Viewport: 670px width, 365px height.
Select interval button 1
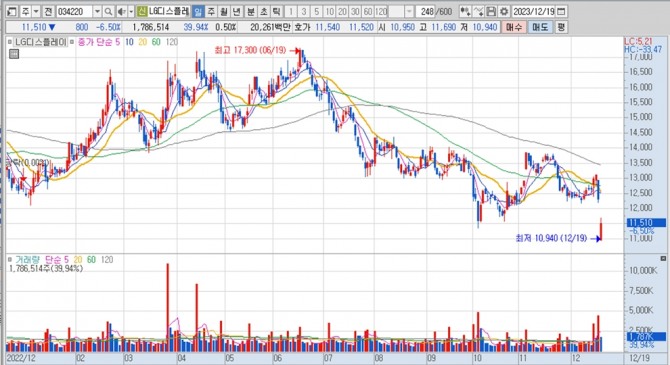click(291, 12)
